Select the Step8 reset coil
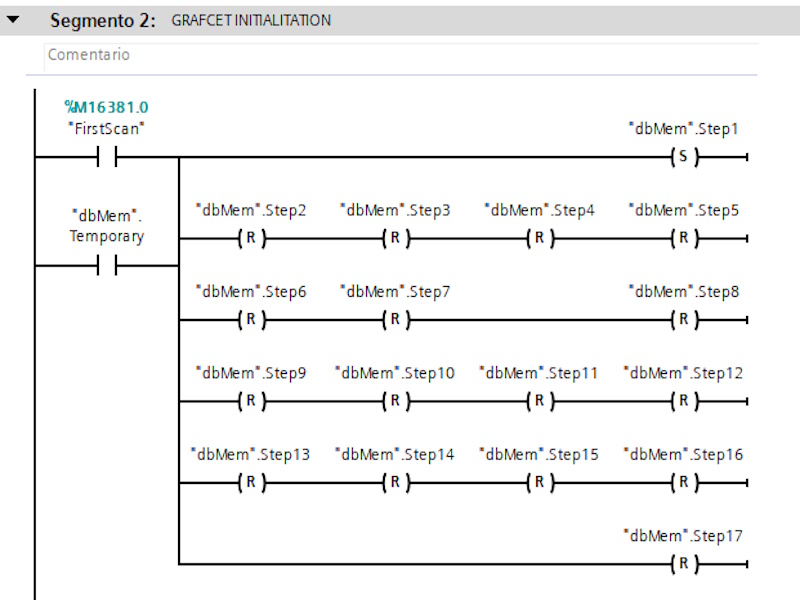Viewport: 800px width, 600px height. tap(683, 320)
